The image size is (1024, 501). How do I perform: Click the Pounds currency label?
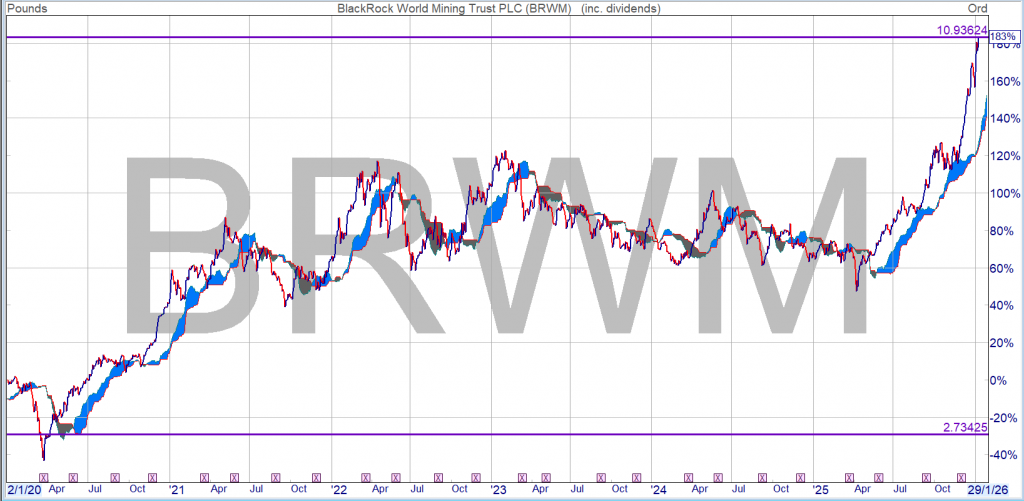[x=27, y=8]
